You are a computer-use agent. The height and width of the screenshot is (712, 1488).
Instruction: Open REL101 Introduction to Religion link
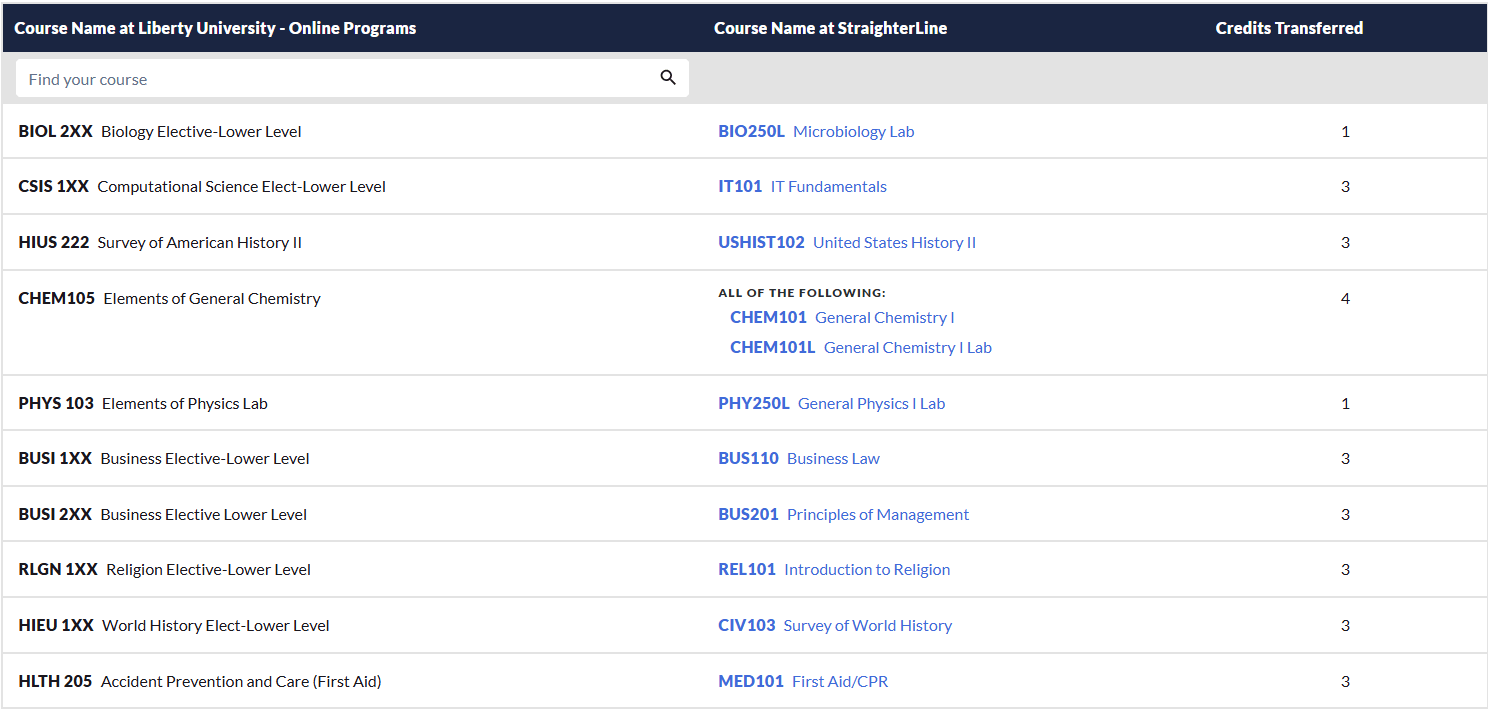coord(834,569)
